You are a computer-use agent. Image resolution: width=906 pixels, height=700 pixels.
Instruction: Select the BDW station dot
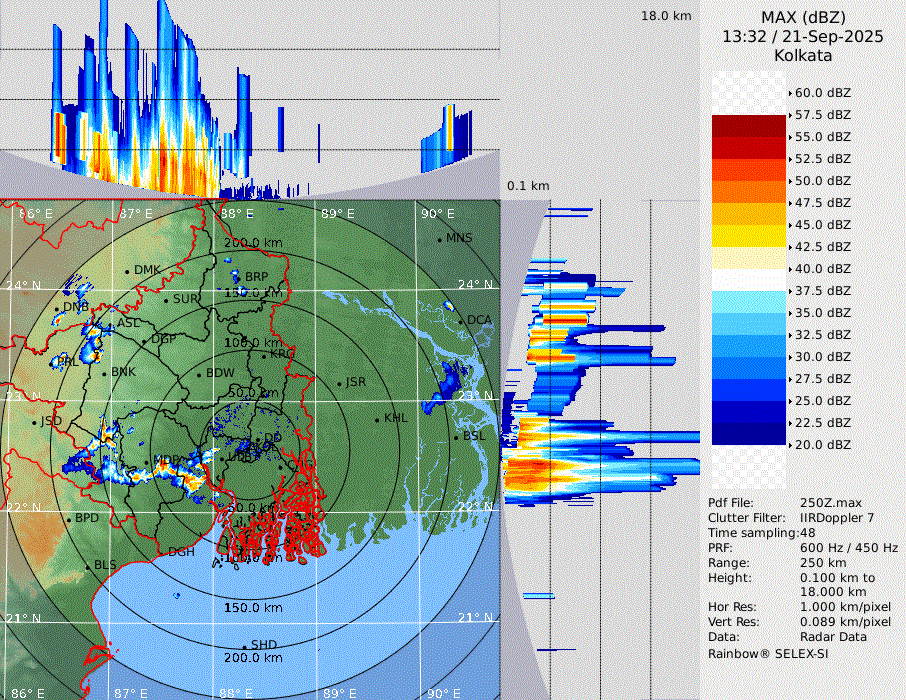coord(199,374)
